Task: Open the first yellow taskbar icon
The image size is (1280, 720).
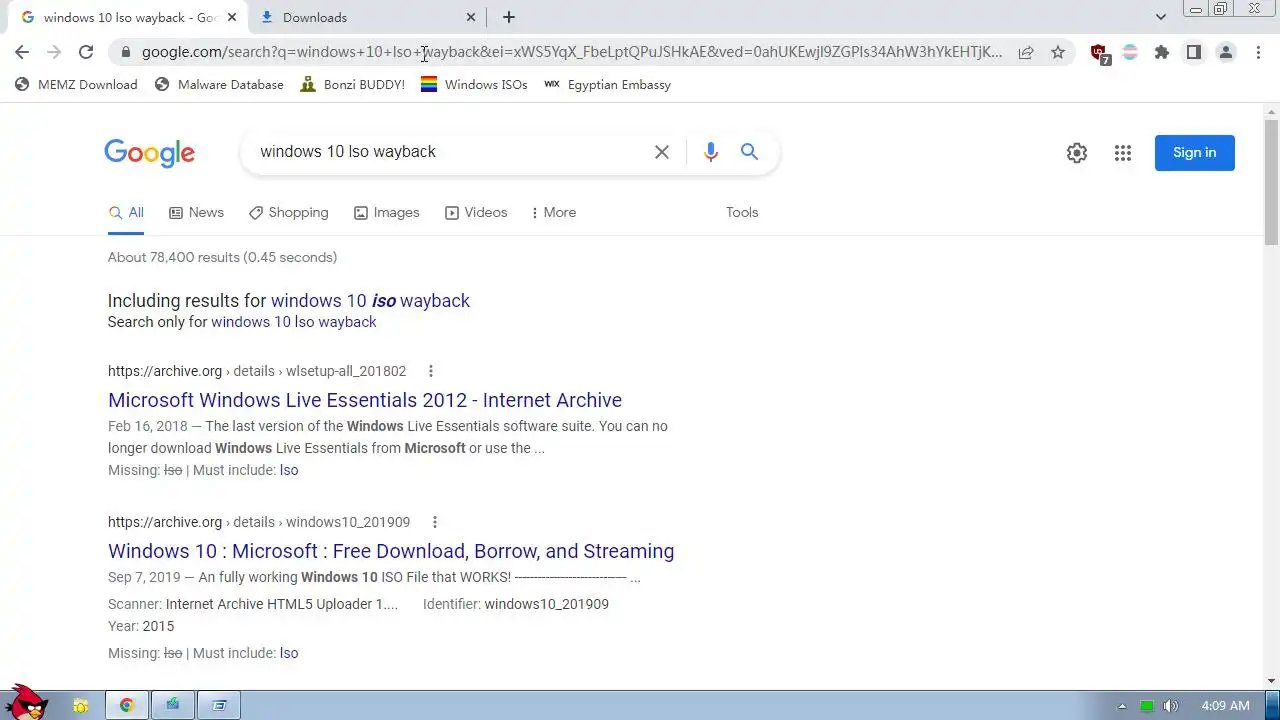Action: pyautogui.click(x=81, y=705)
